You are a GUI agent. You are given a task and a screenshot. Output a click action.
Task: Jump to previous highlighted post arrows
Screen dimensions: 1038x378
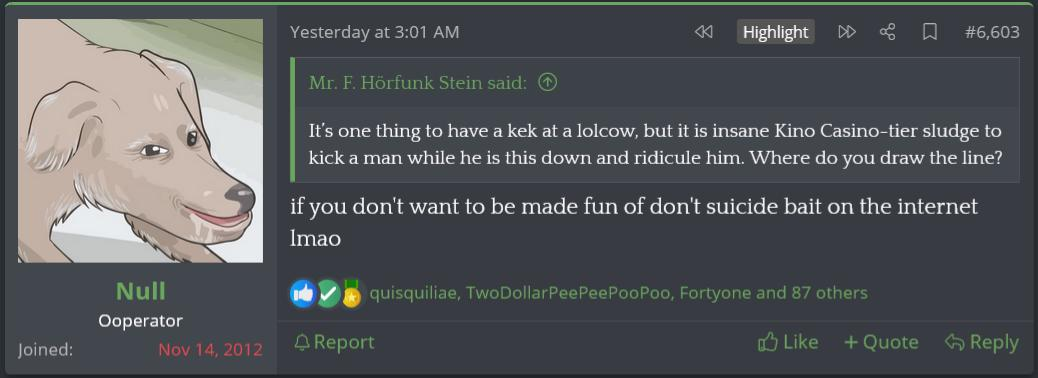(704, 32)
